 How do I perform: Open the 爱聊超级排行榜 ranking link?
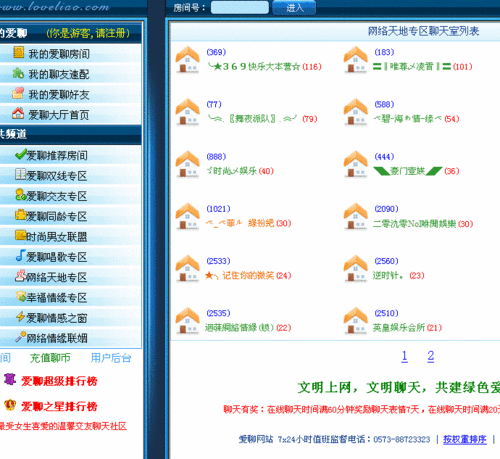[59, 381]
